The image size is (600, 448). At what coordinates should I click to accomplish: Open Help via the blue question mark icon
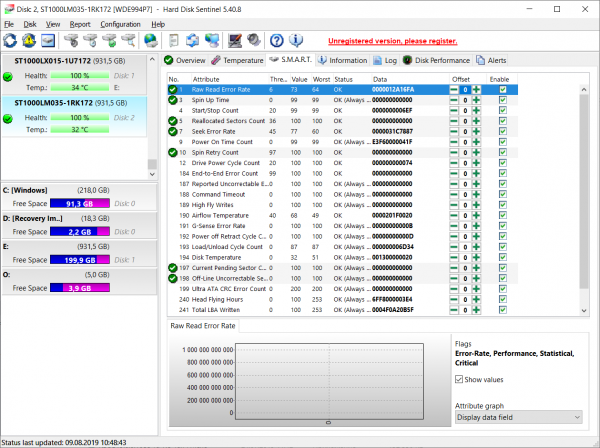277,40
